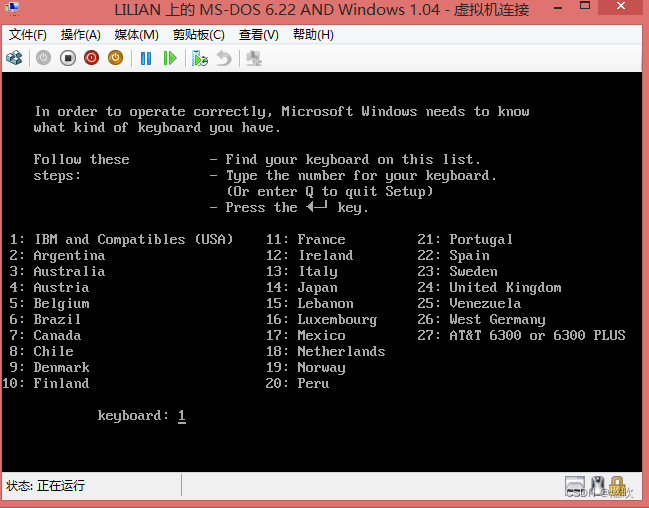Maximize the virtual machine connection window
This screenshot has width=649, height=508.
(x=585, y=6)
